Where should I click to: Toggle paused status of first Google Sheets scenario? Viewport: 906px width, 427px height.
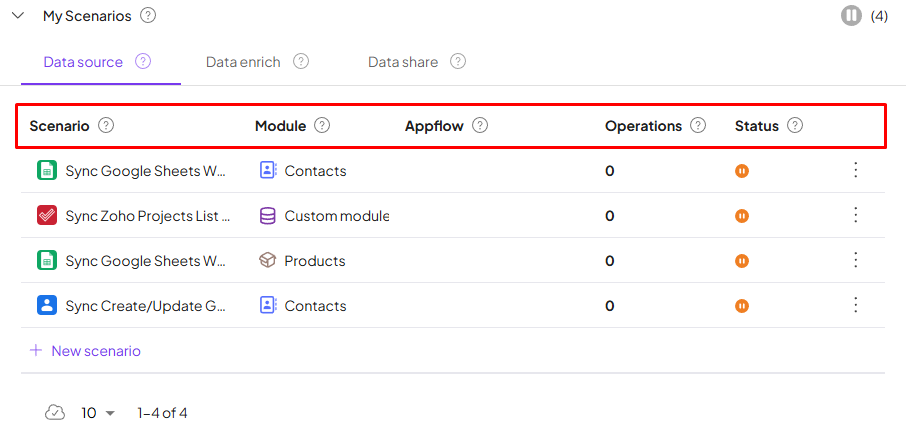click(x=742, y=171)
